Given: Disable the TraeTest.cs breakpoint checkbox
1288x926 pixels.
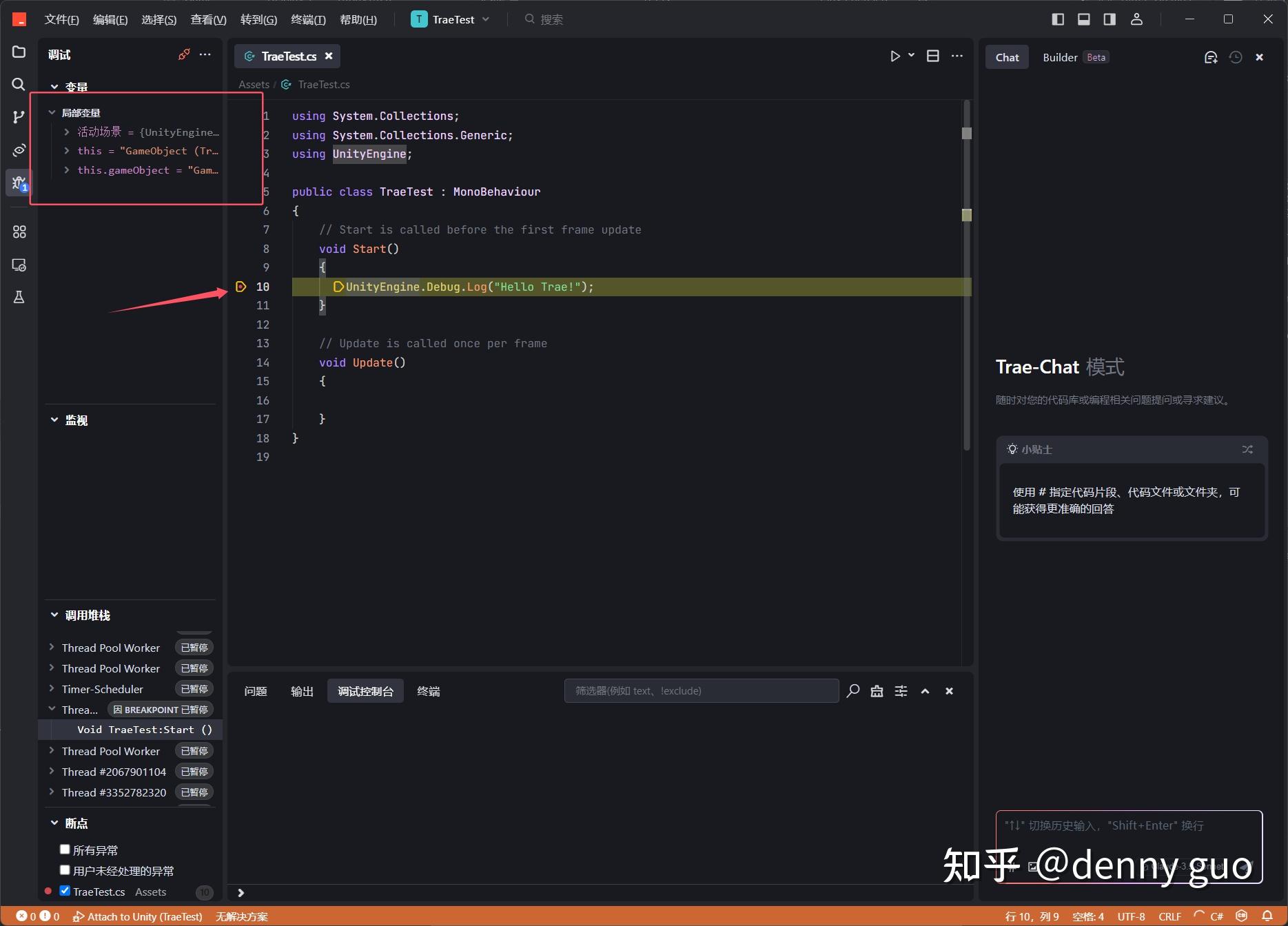Looking at the screenshot, I should [65, 890].
